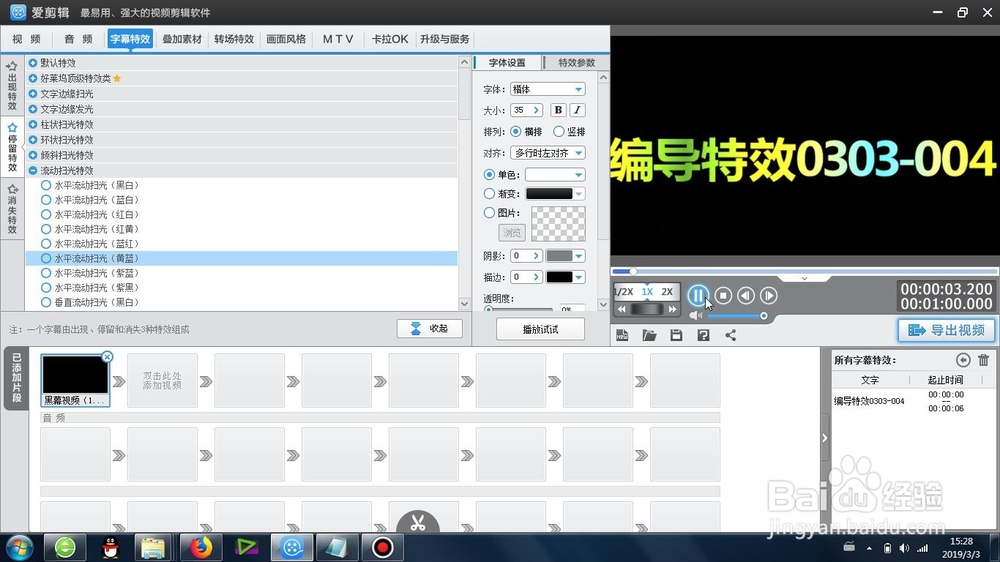Open Firefox from the taskbar
The height and width of the screenshot is (562, 1000).
200,547
